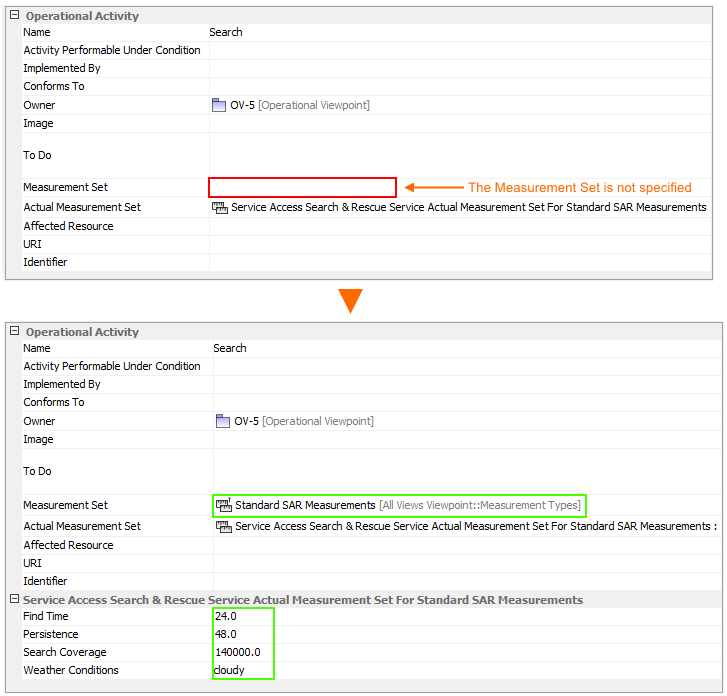Screen dimensions: 727x696
Task: Click the empty To Do field in upper panel
Action: 460,155
